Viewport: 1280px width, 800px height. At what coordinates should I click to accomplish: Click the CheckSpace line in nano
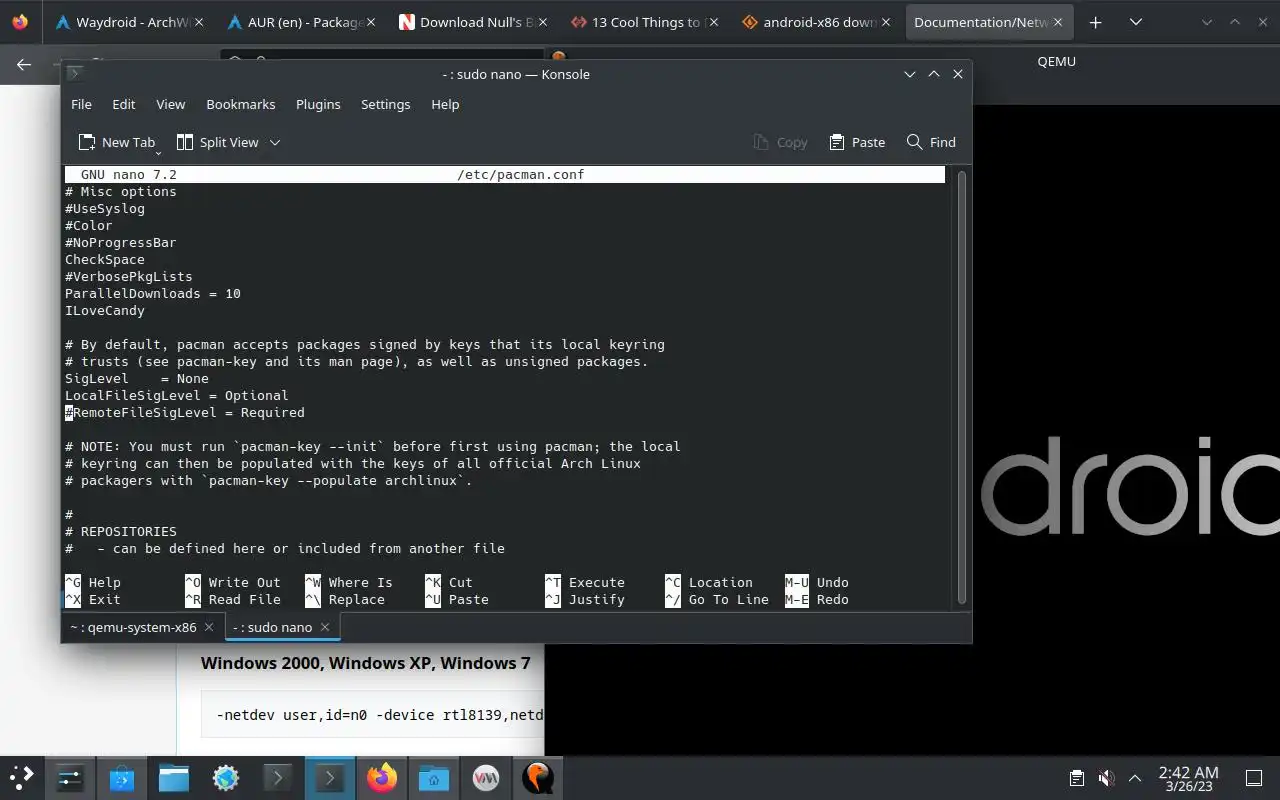click(105, 260)
